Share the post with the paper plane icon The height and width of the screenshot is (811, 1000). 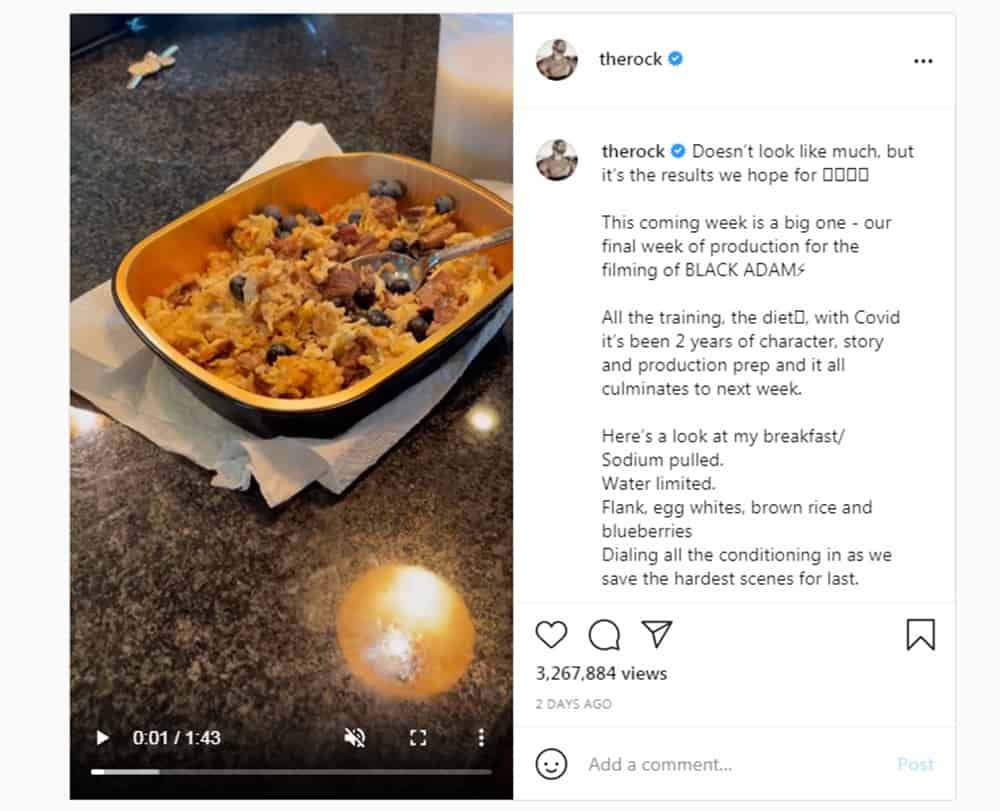point(656,634)
